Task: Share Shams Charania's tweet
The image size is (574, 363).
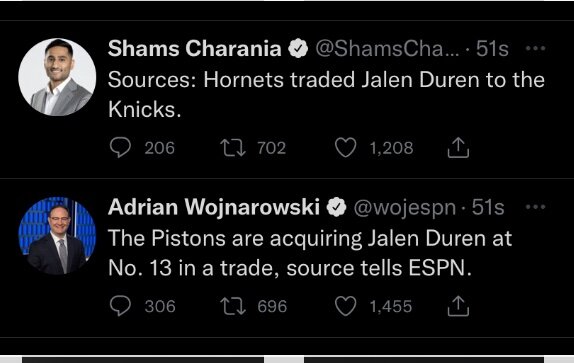Action: pyautogui.click(x=458, y=147)
